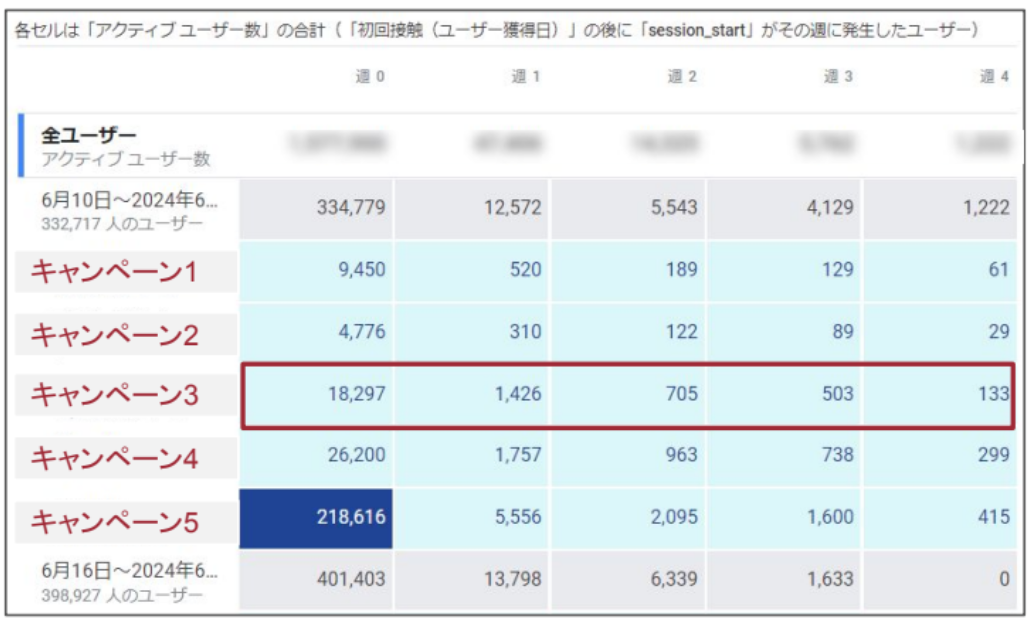Select the キャンペーン3 row label

[x=115, y=396]
